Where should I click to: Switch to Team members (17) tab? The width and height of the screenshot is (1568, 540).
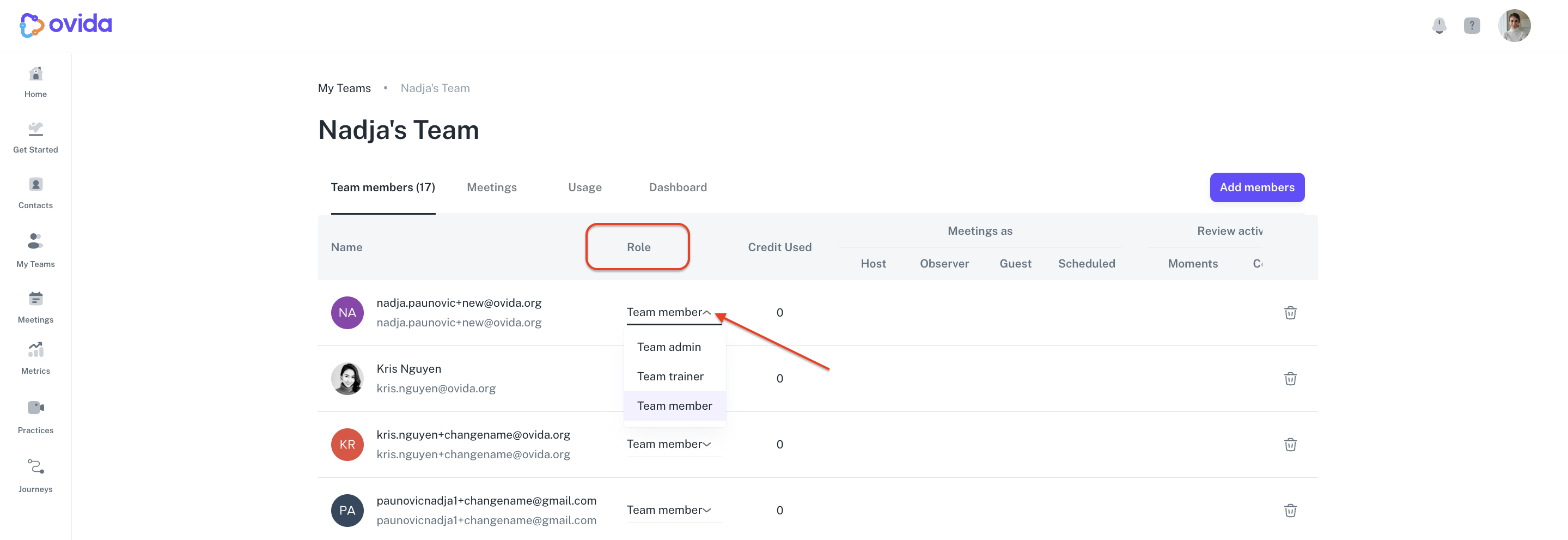[x=383, y=187]
